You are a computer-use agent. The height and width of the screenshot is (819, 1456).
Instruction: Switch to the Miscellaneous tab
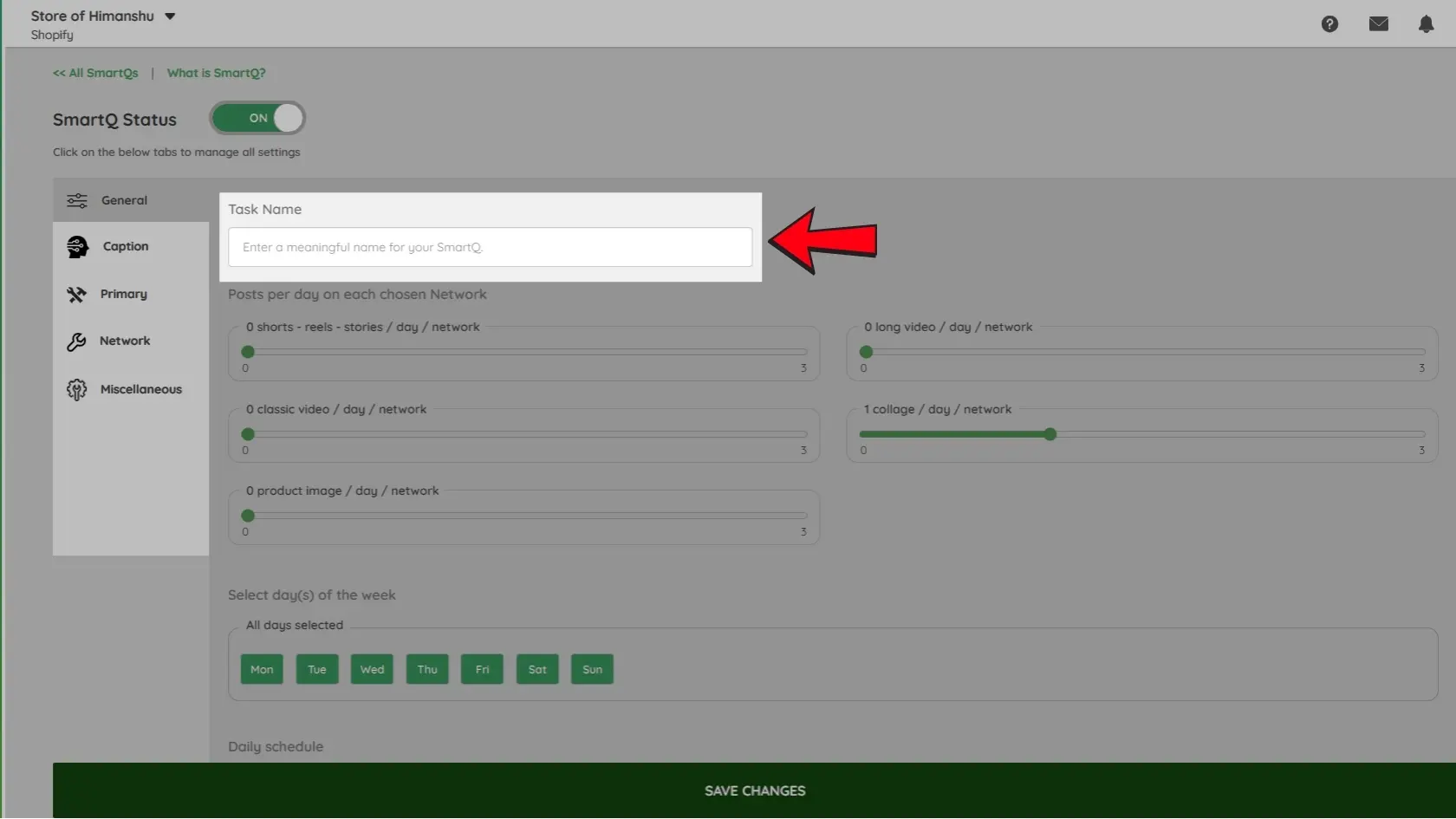click(131, 390)
